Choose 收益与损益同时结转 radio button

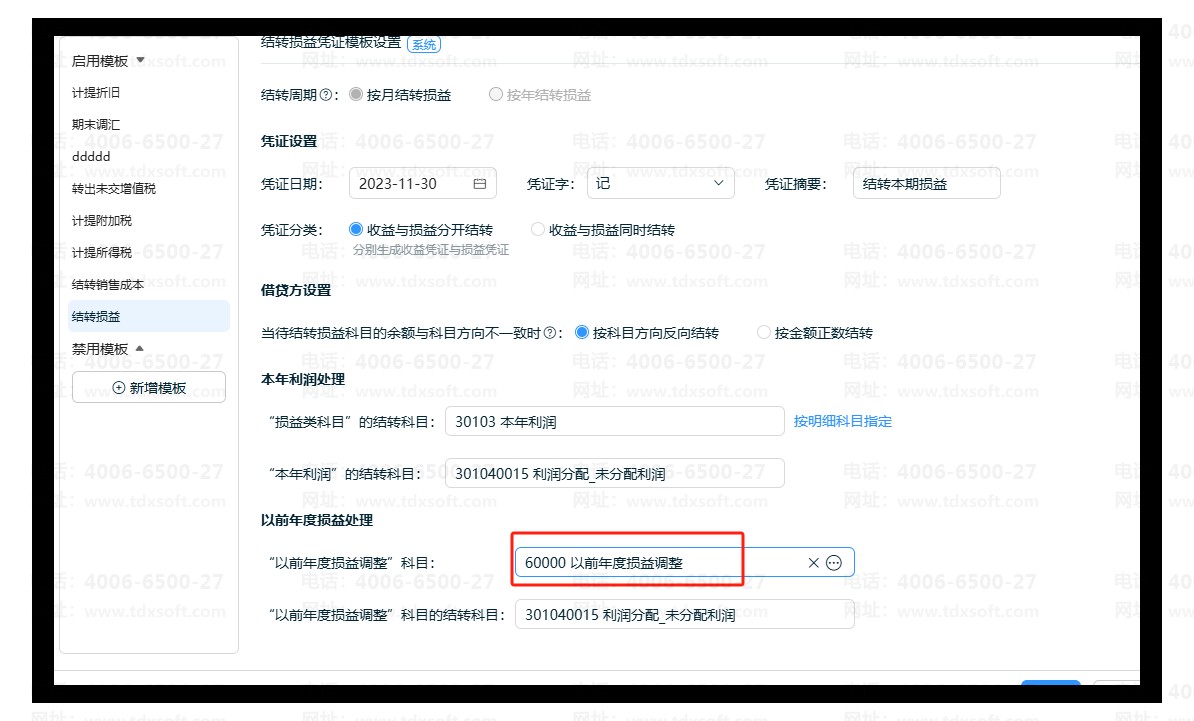[x=538, y=229]
